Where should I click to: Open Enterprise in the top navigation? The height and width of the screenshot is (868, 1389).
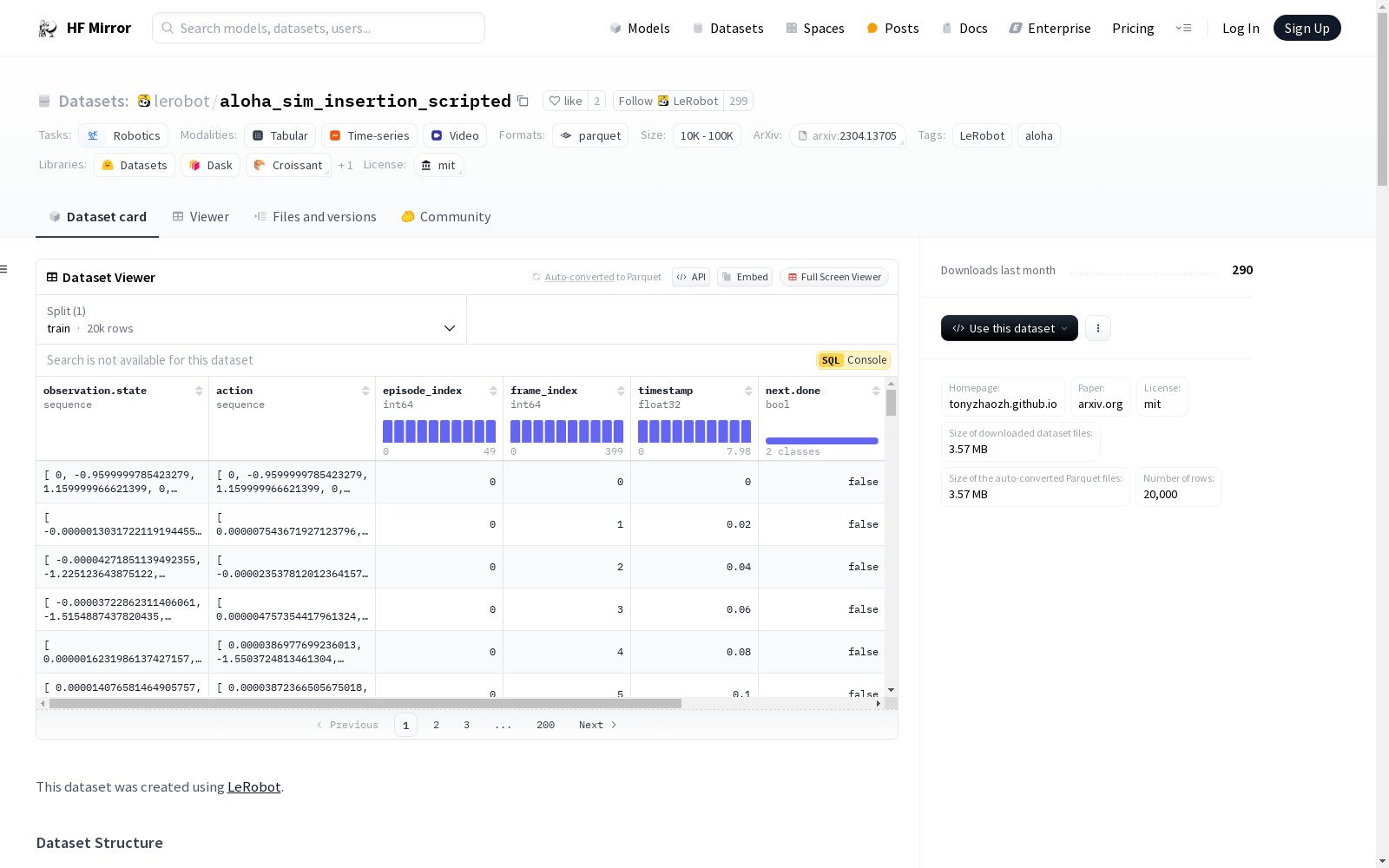click(1050, 29)
